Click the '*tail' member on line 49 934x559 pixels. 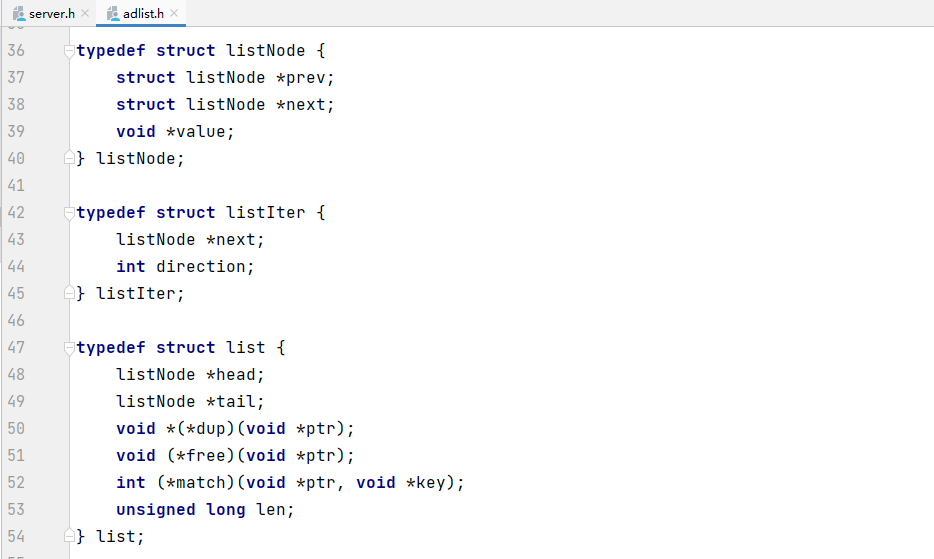[235, 401]
